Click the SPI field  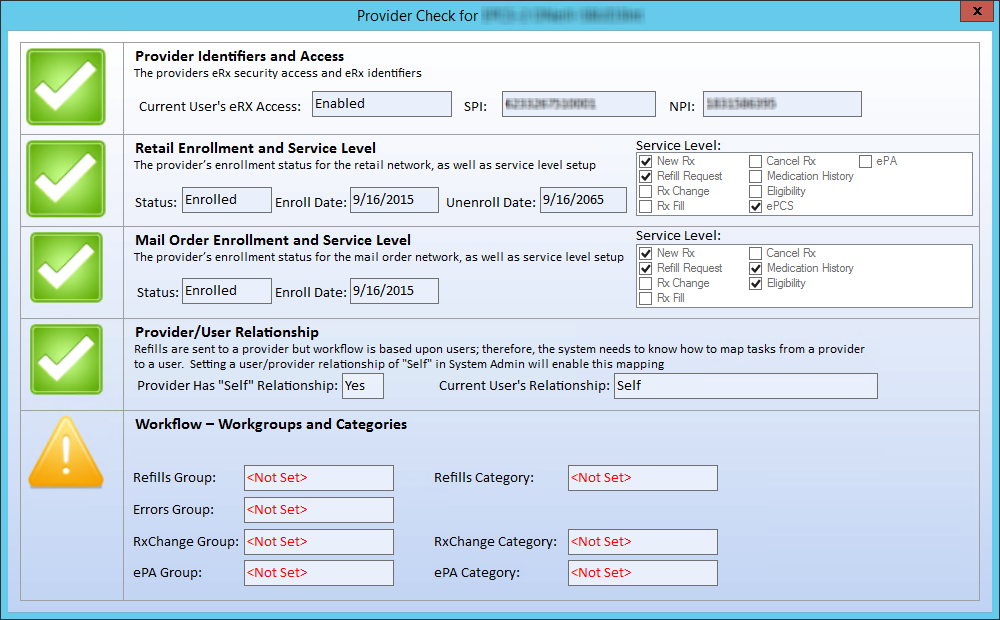(x=578, y=104)
